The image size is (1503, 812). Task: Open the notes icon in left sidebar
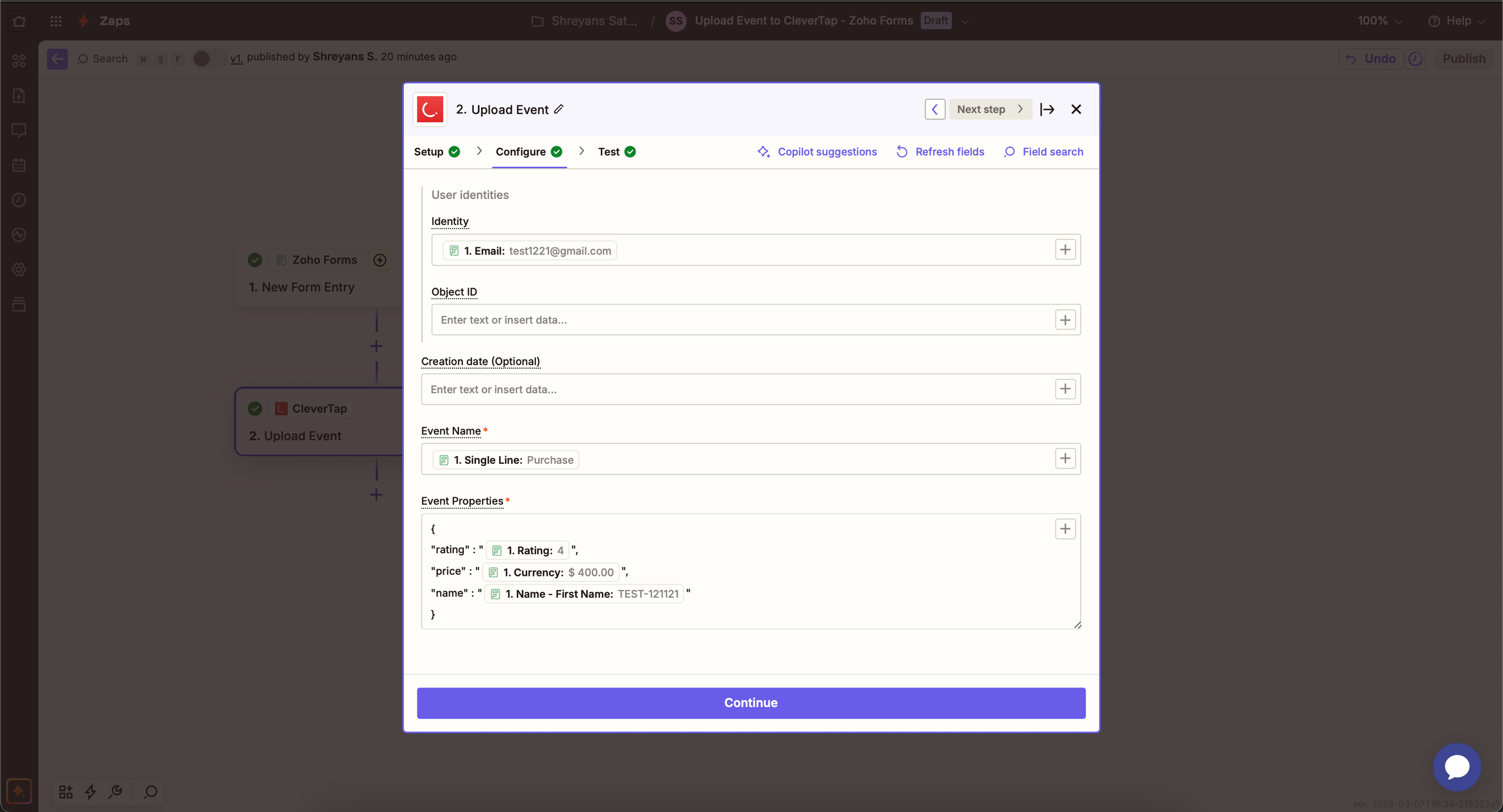(x=19, y=95)
